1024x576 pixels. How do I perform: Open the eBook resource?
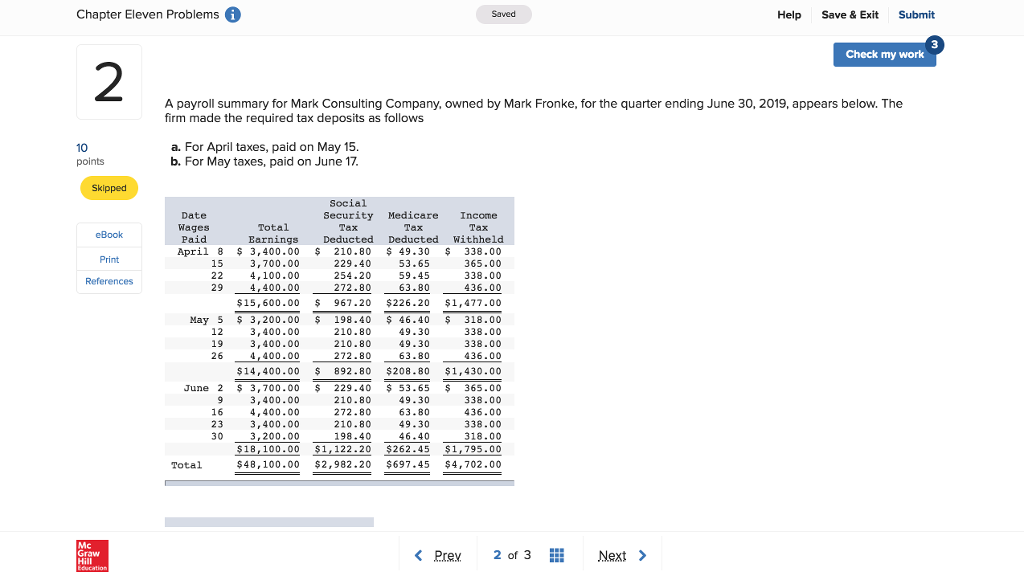tap(109, 235)
